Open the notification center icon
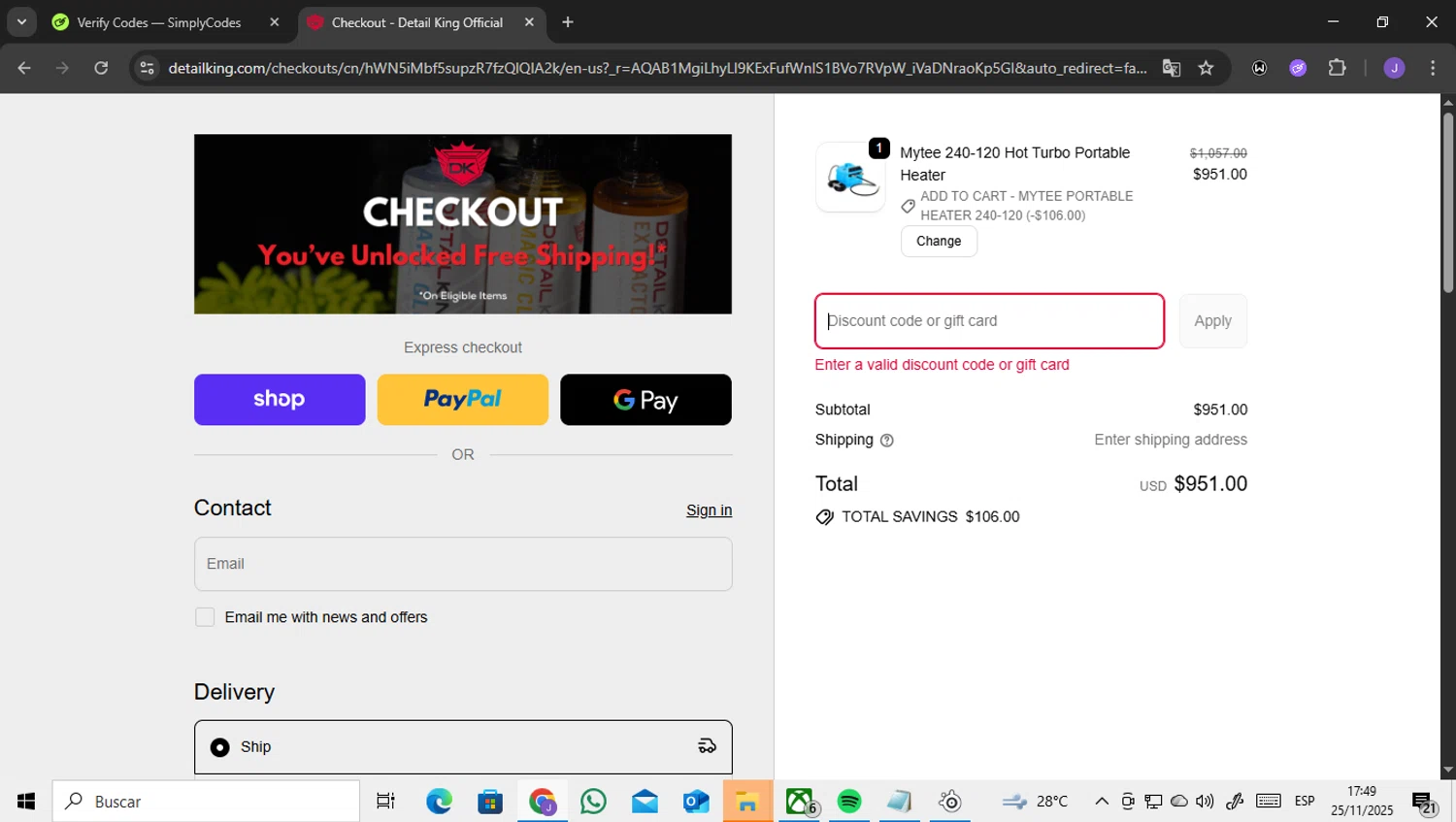The width and height of the screenshot is (1456, 822). click(x=1424, y=803)
